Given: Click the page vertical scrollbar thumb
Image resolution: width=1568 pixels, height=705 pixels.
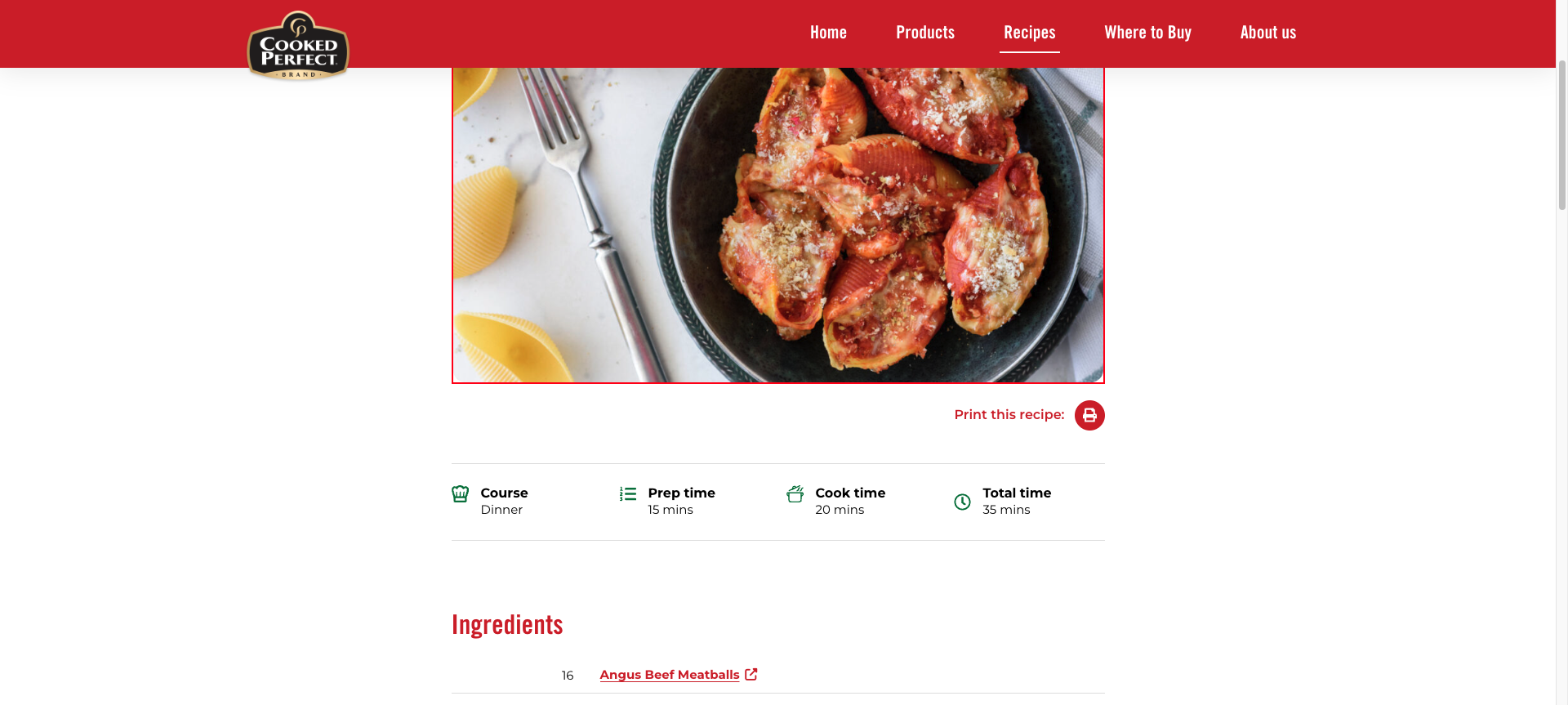Looking at the screenshot, I should point(1561,135).
